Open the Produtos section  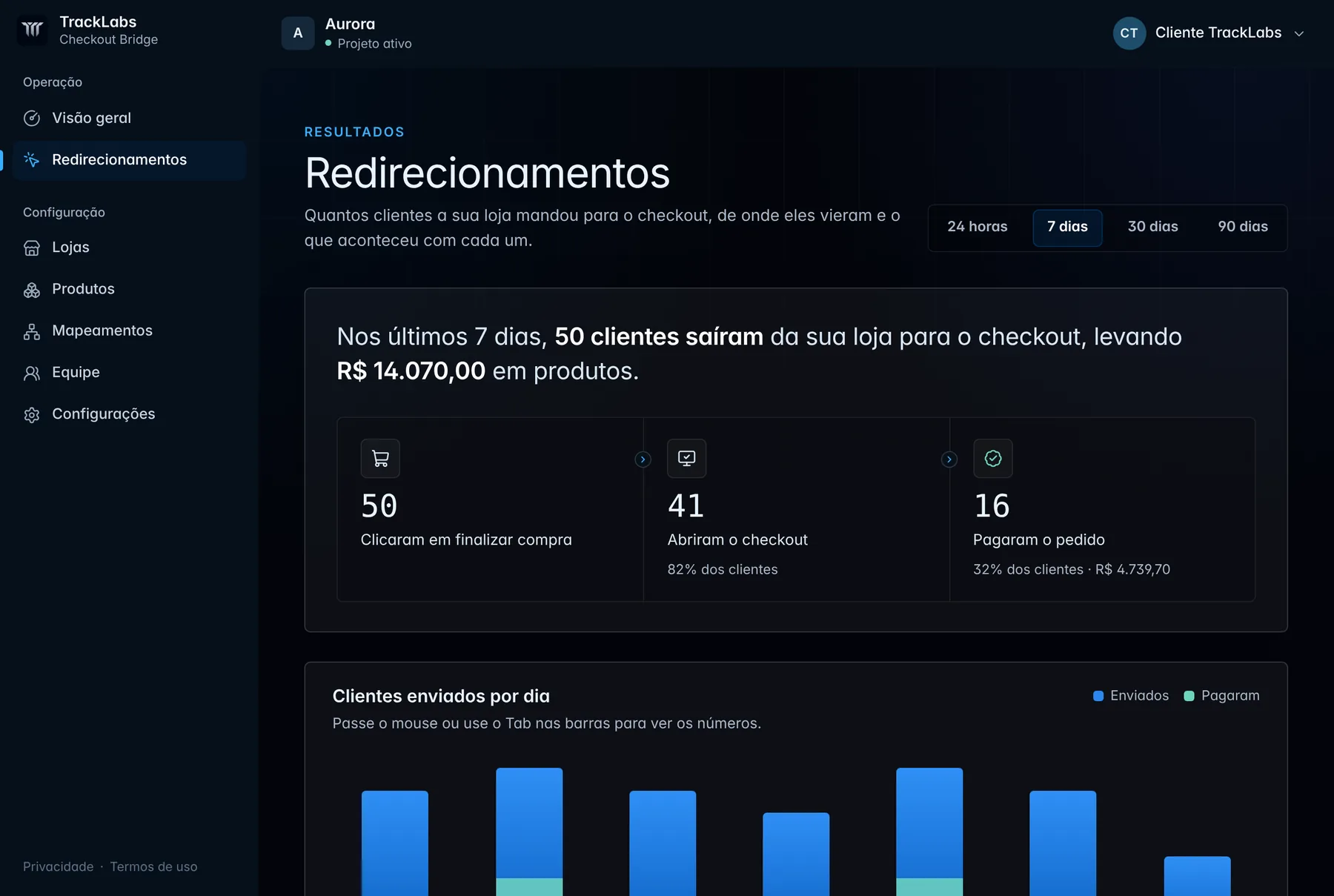(130, 289)
